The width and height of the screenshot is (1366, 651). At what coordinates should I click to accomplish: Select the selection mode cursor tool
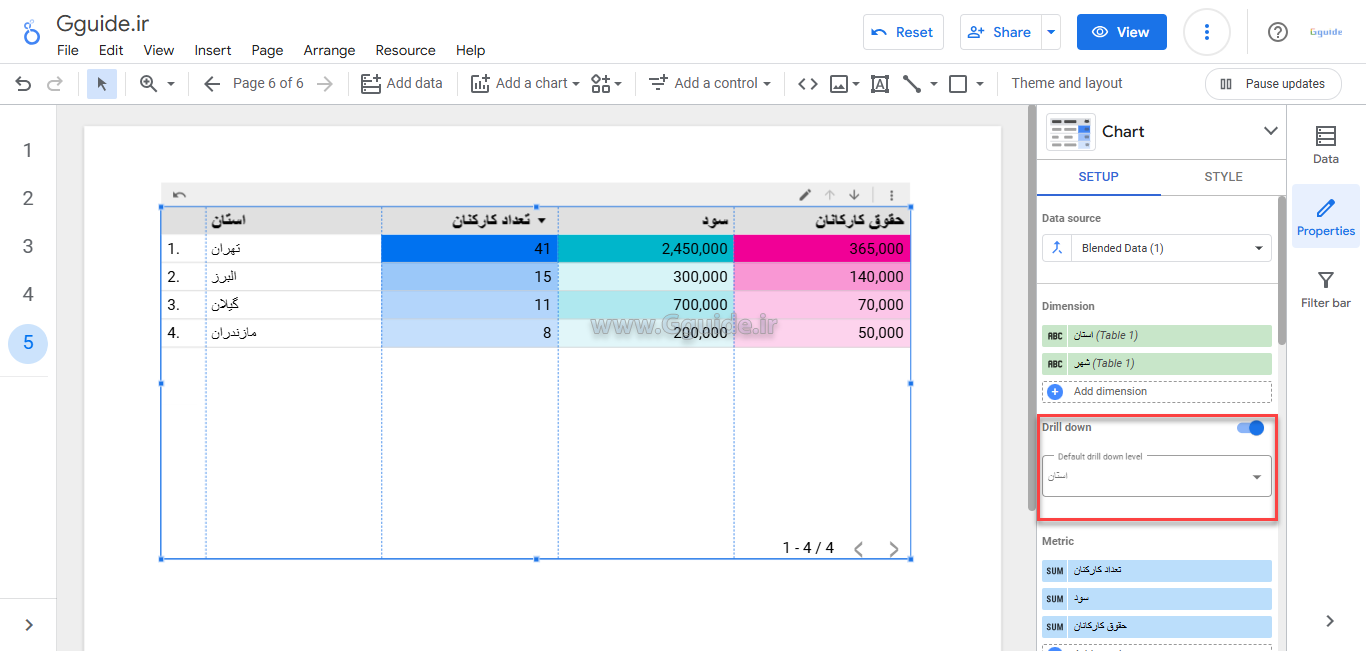coord(102,84)
